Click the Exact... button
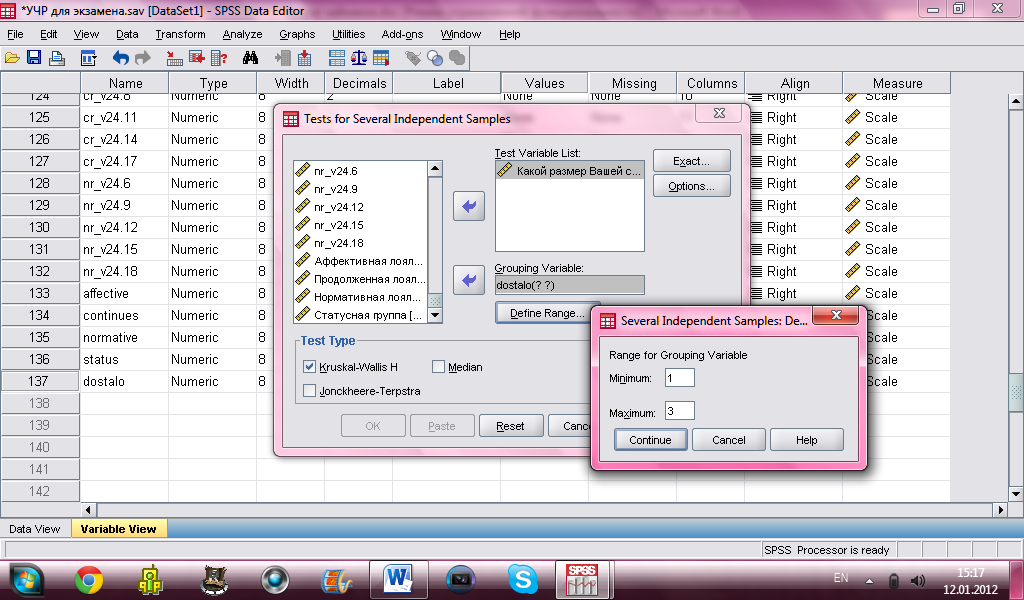The width and height of the screenshot is (1024, 600). coord(692,161)
